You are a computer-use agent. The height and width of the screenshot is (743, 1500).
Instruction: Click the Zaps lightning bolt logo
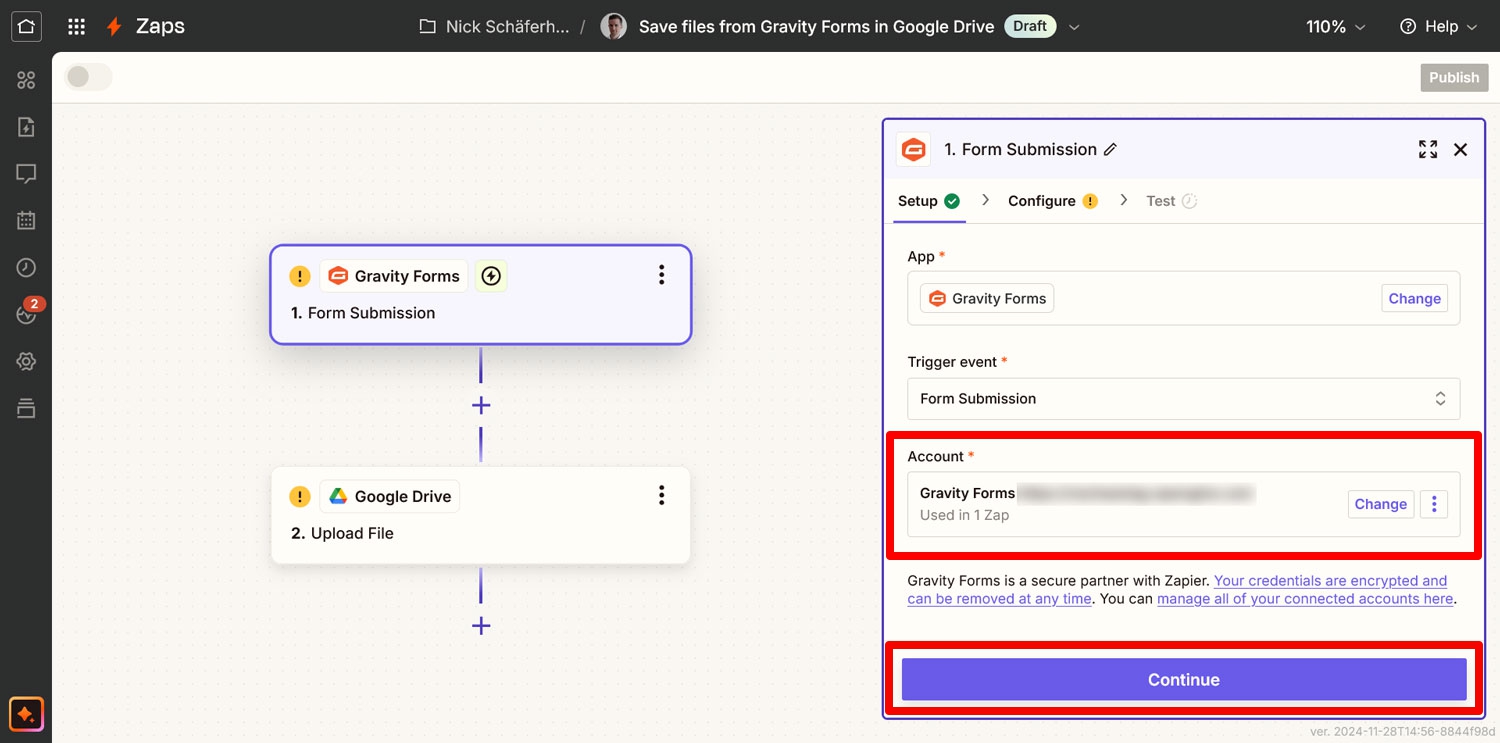(x=115, y=27)
